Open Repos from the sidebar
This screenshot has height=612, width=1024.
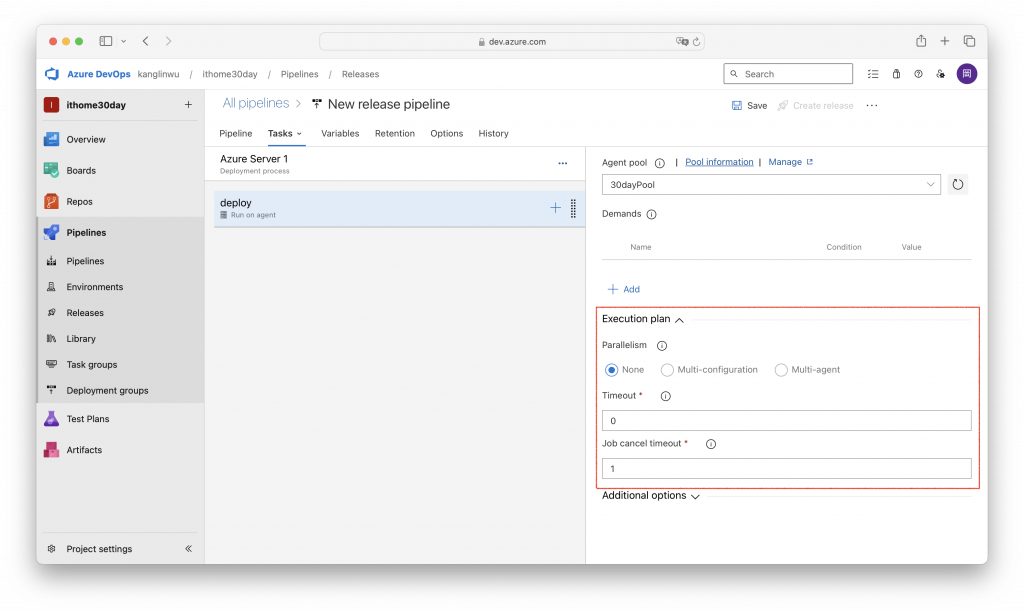click(x=79, y=202)
